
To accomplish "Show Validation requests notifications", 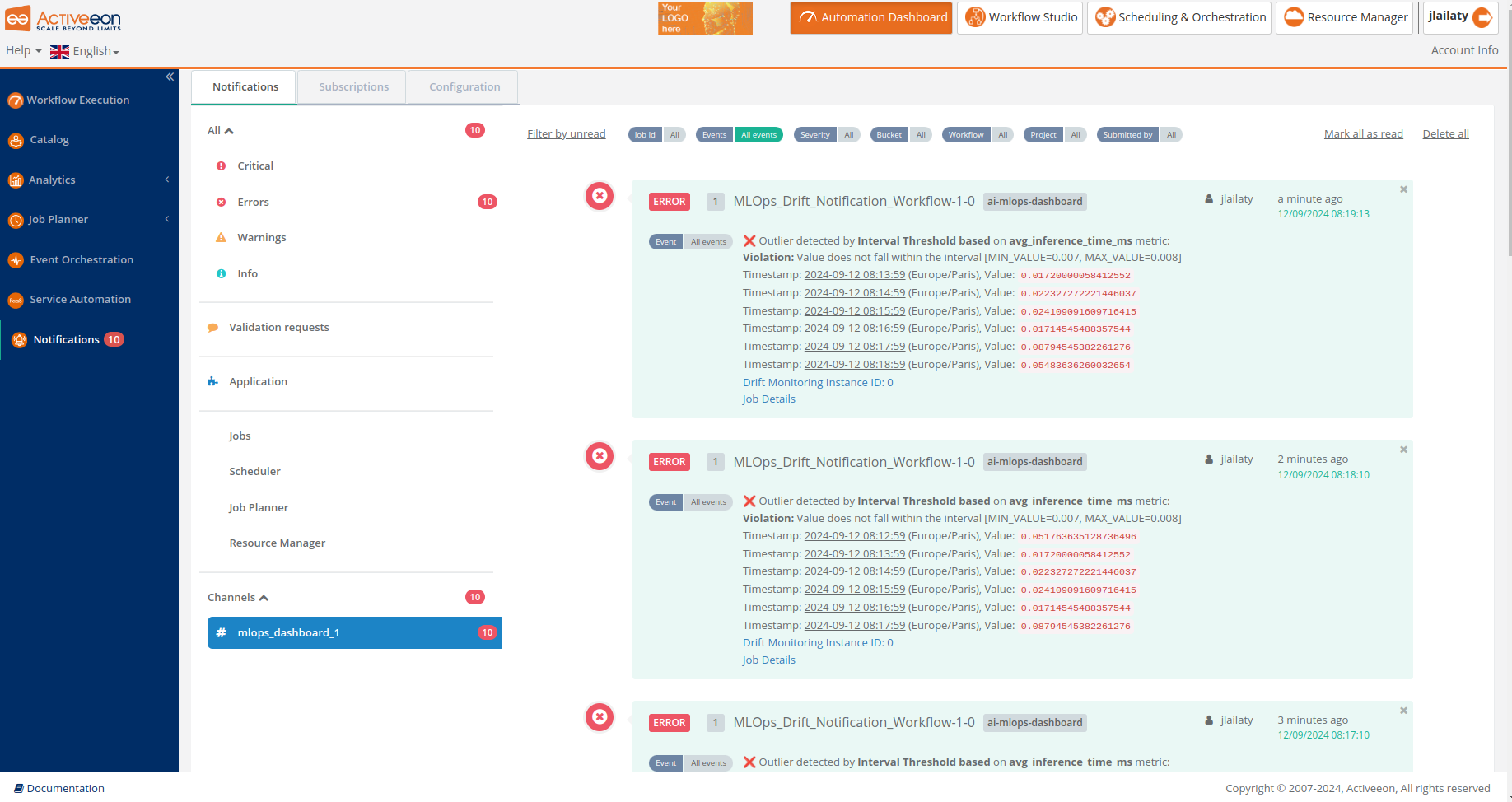I will coord(278,328).
